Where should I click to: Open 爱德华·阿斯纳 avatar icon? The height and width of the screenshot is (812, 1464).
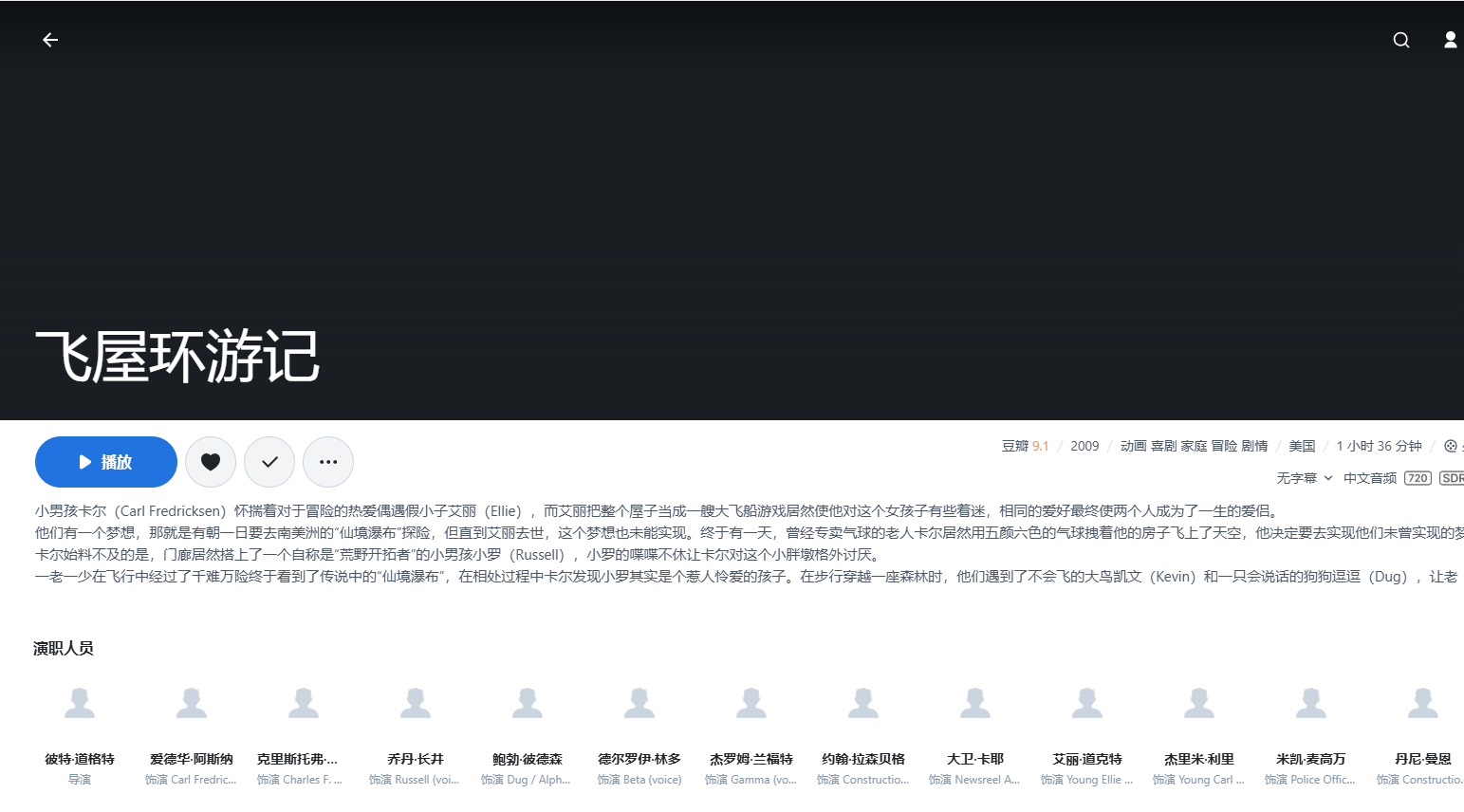point(192,703)
